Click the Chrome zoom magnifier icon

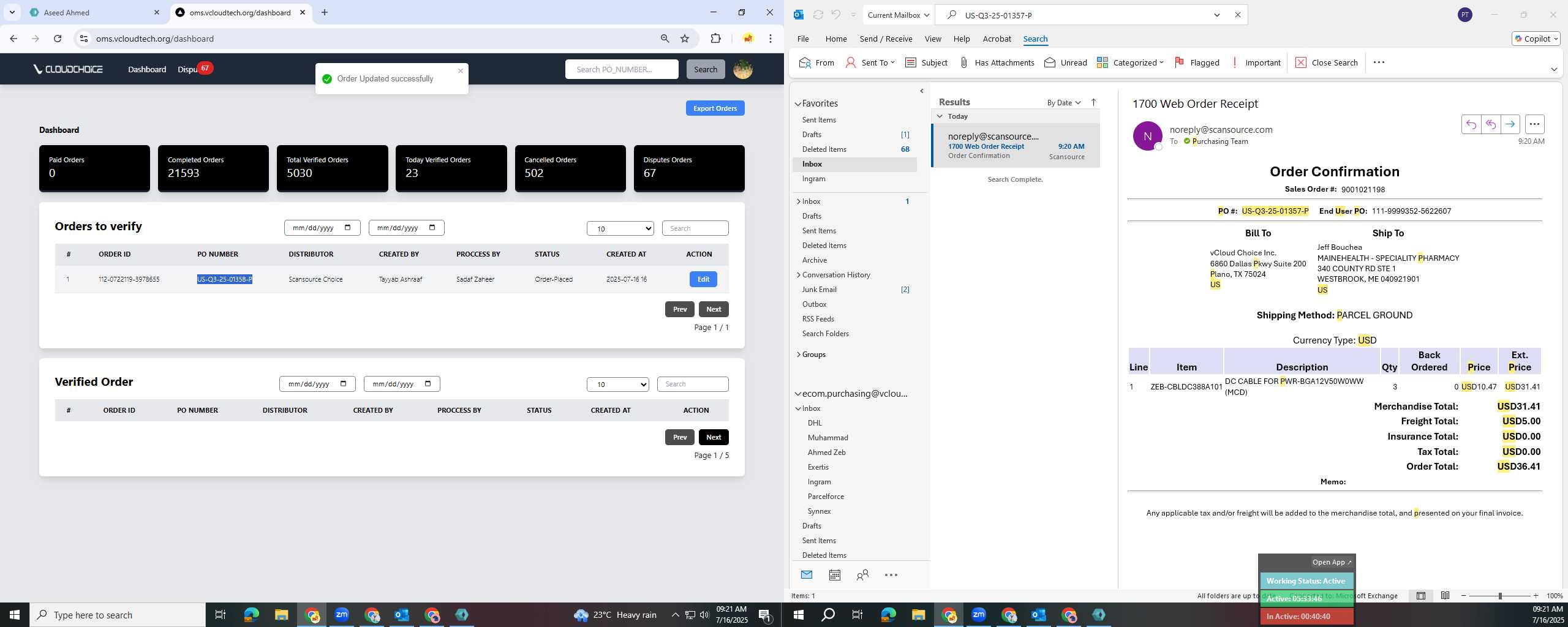tap(665, 39)
